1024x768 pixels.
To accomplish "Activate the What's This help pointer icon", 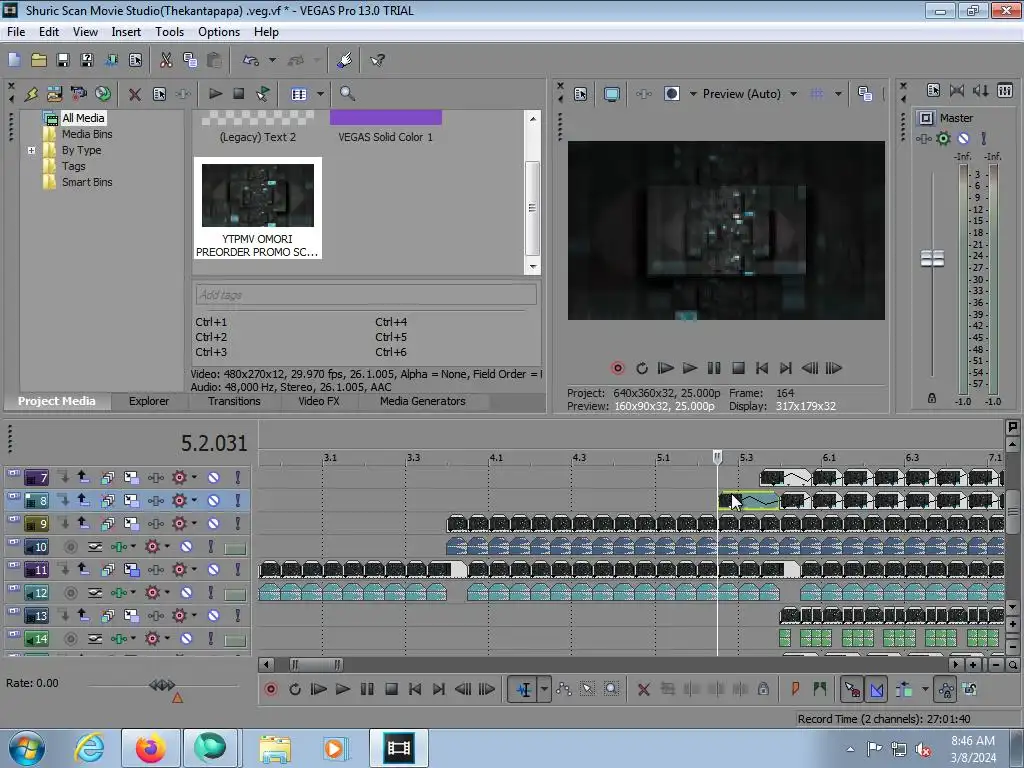I will coord(377,60).
